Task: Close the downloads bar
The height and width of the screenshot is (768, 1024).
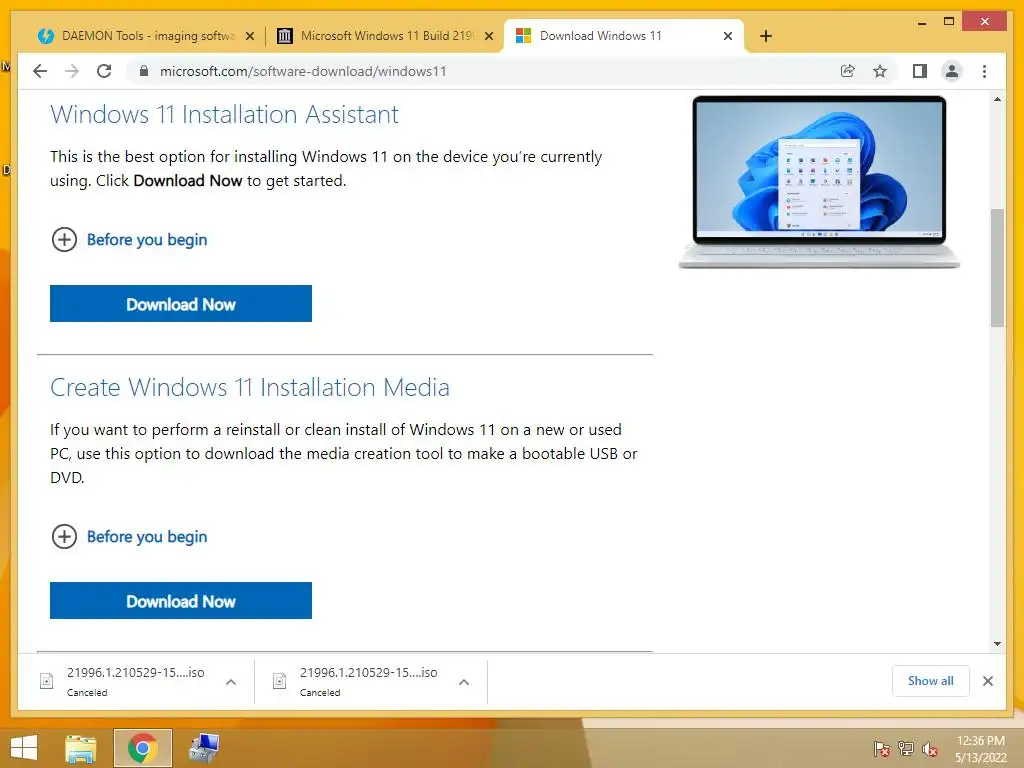Action: [987, 681]
